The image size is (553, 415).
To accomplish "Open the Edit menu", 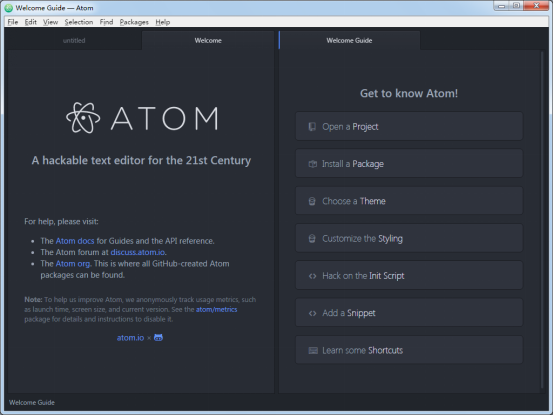I will tap(31, 22).
